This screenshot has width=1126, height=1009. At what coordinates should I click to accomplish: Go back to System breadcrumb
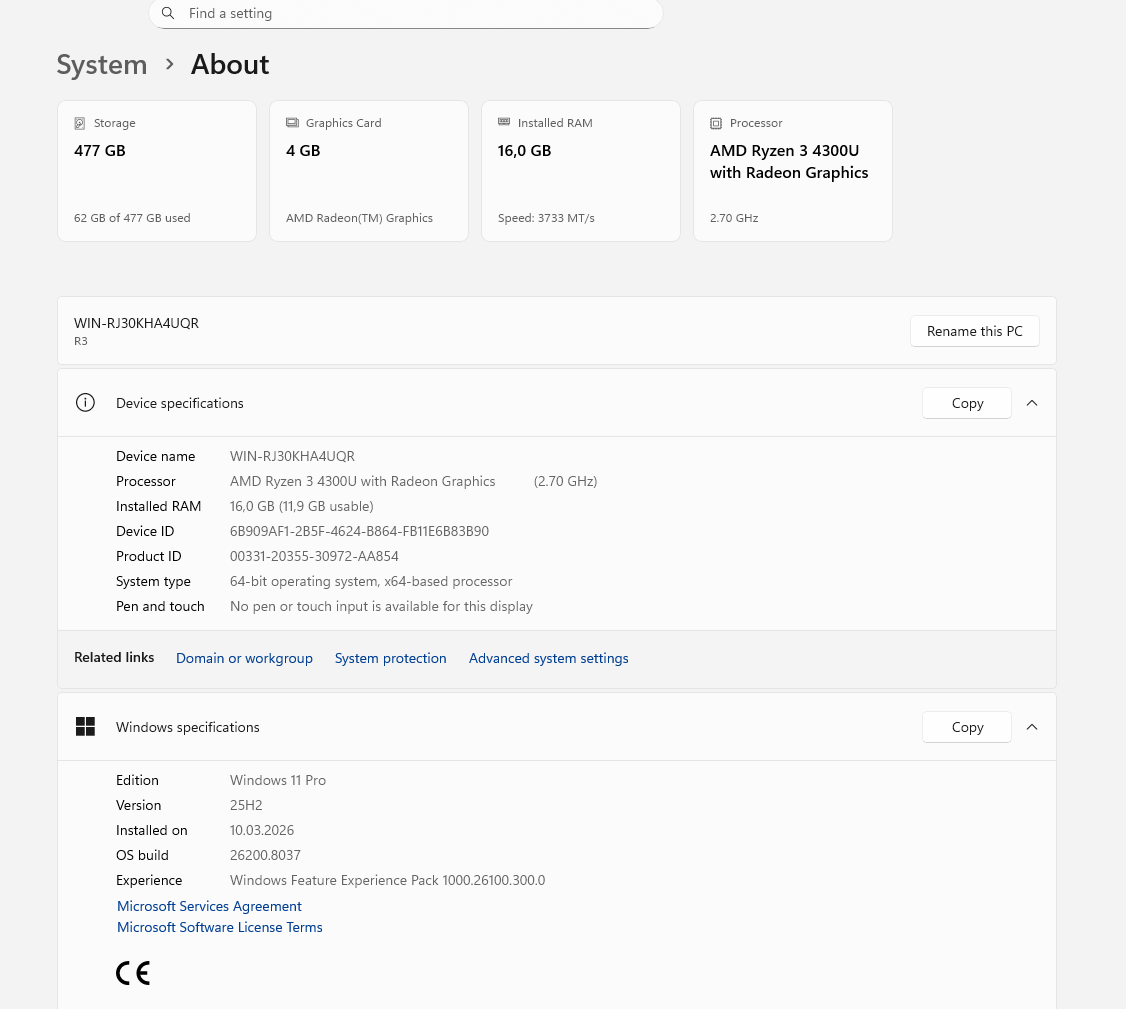click(102, 64)
